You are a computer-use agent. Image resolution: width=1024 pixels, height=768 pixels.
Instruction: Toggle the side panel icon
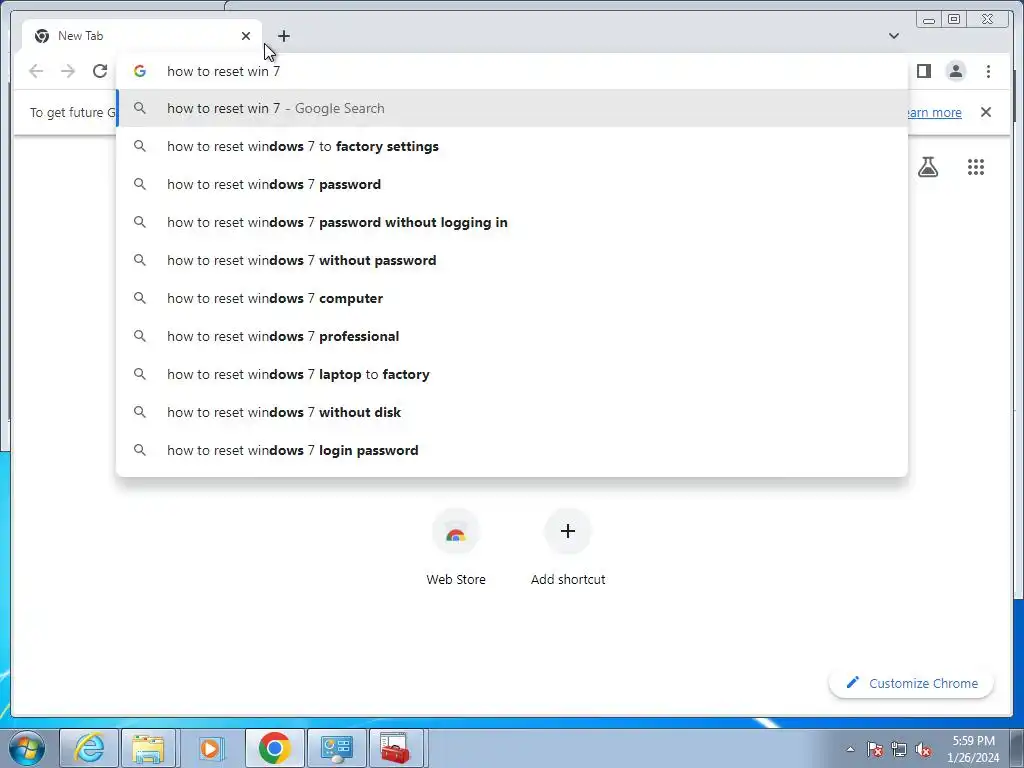[923, 71]
